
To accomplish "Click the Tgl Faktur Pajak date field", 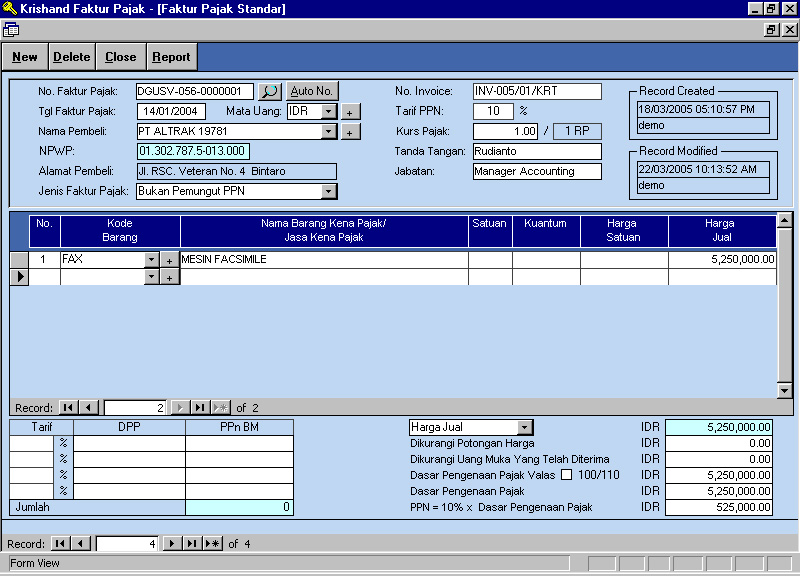I will tap(171, 111).
